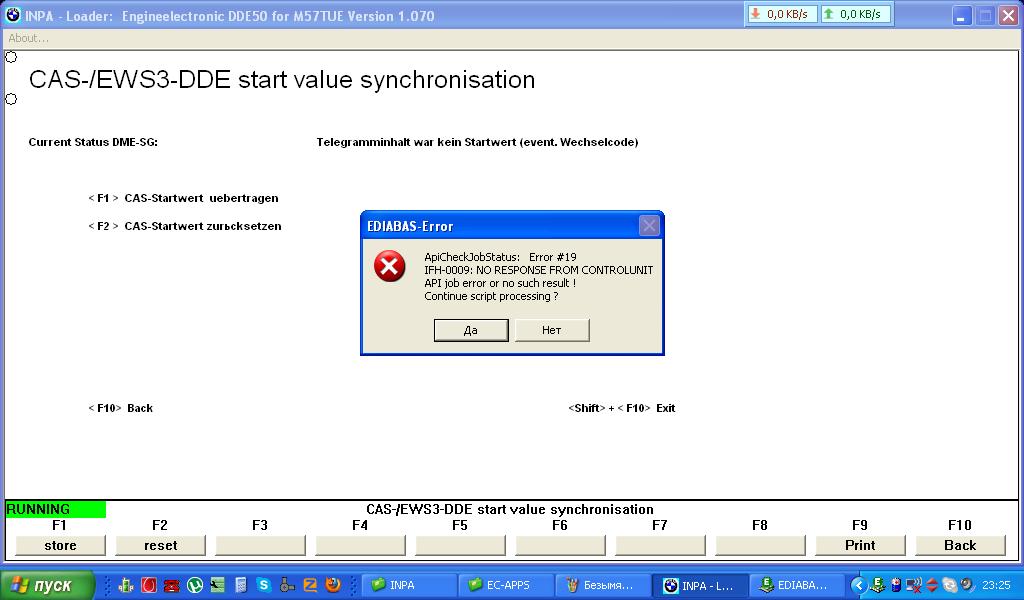Click the BMW logo in title bar

coord(13,15)
